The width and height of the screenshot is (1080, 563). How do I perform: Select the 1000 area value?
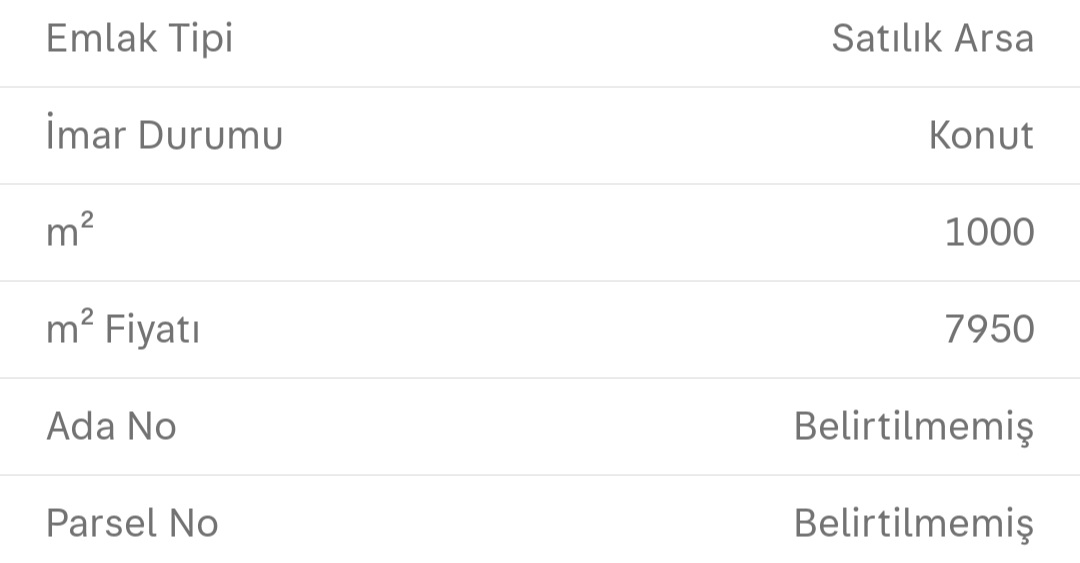click(989, 232)
